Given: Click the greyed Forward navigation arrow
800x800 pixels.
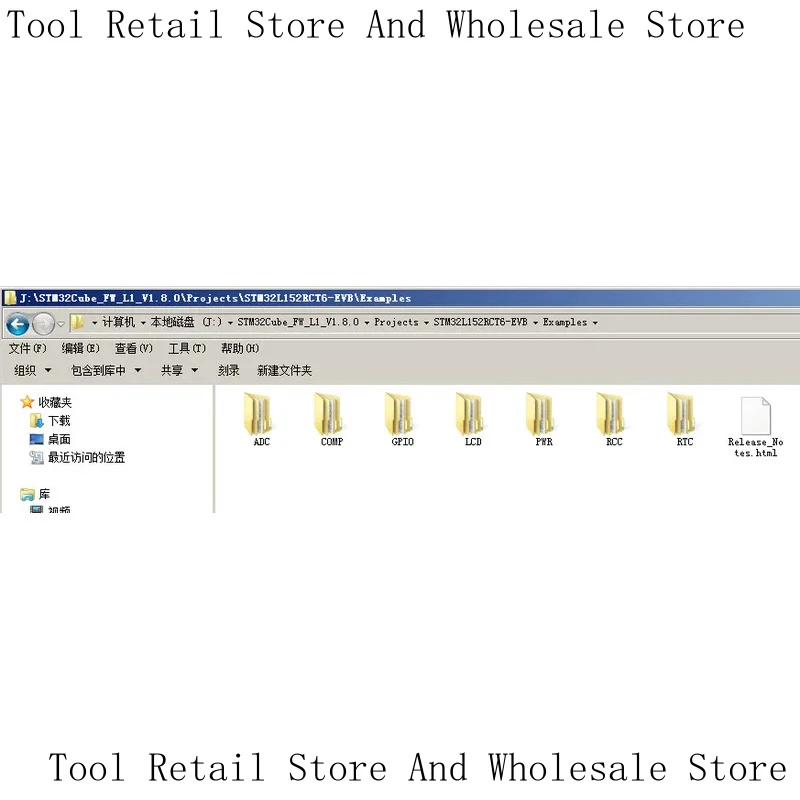Looking at the screenshot, I should (43, 323).
